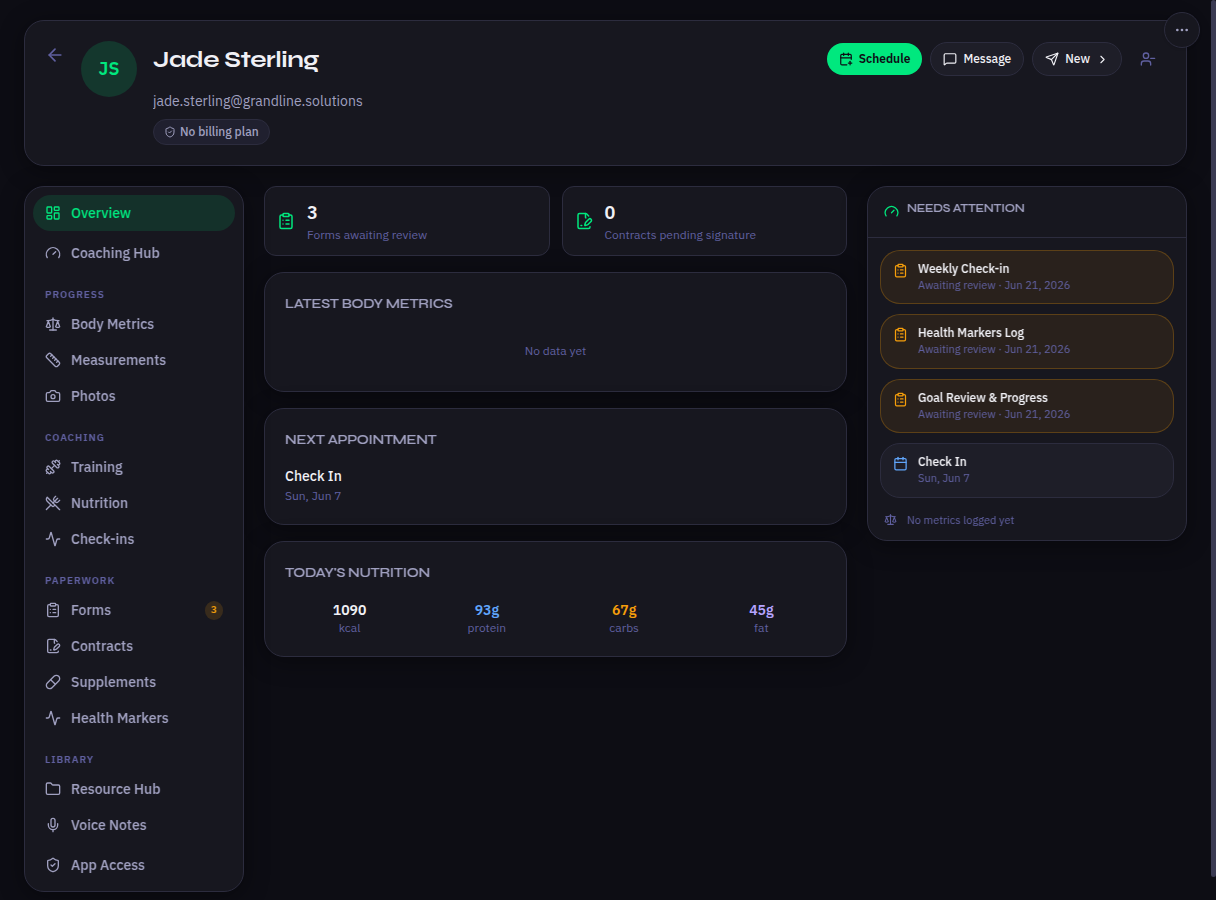The image size is (1216, 900).
Task: Click the Forms badge showing 3
Action: pos(214,610)
